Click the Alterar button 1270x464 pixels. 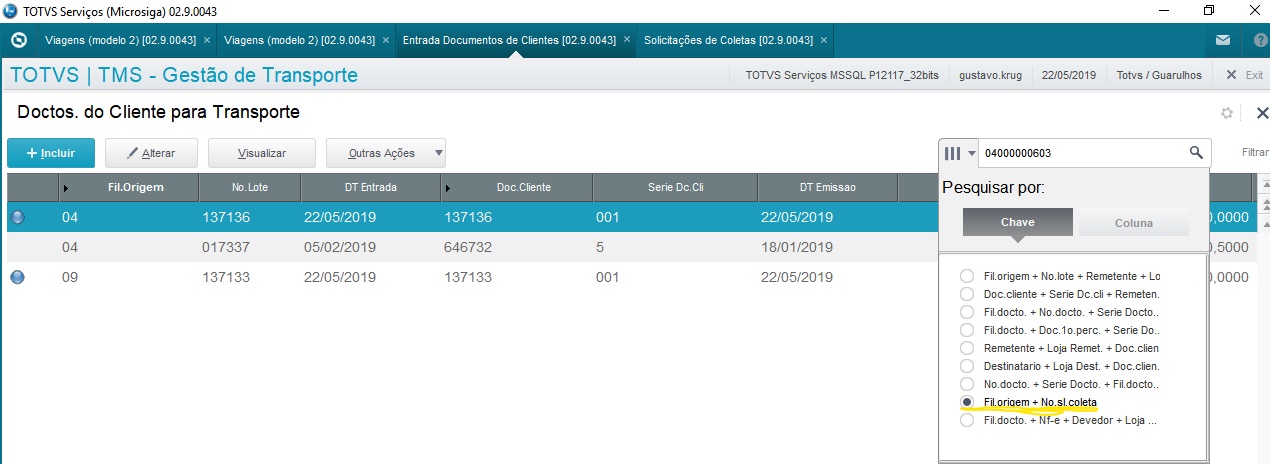[x=151, y=153]
